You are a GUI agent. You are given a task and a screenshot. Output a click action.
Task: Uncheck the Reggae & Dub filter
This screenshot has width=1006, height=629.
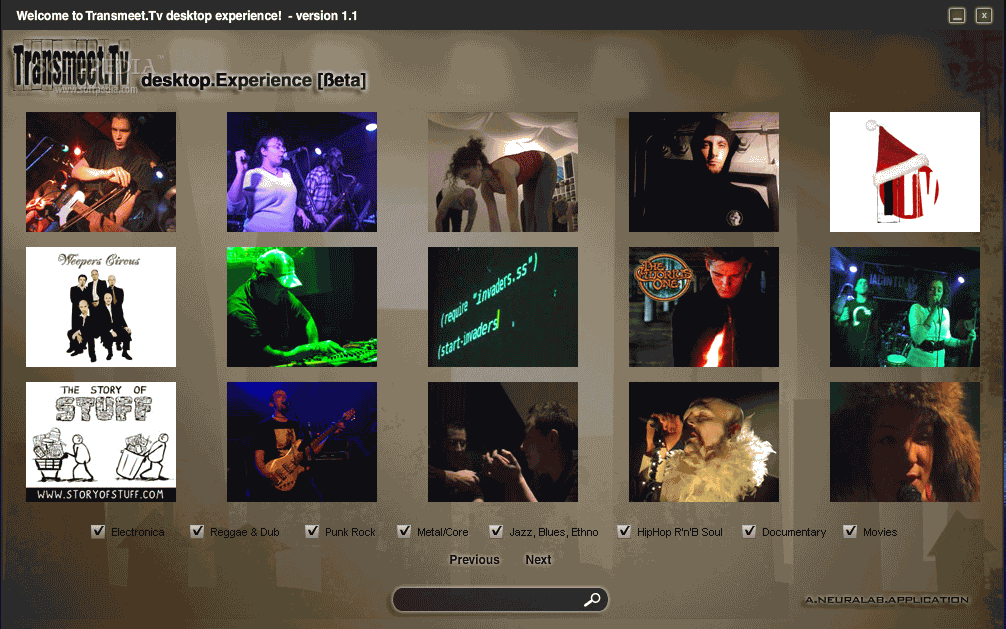coord(197,531)
